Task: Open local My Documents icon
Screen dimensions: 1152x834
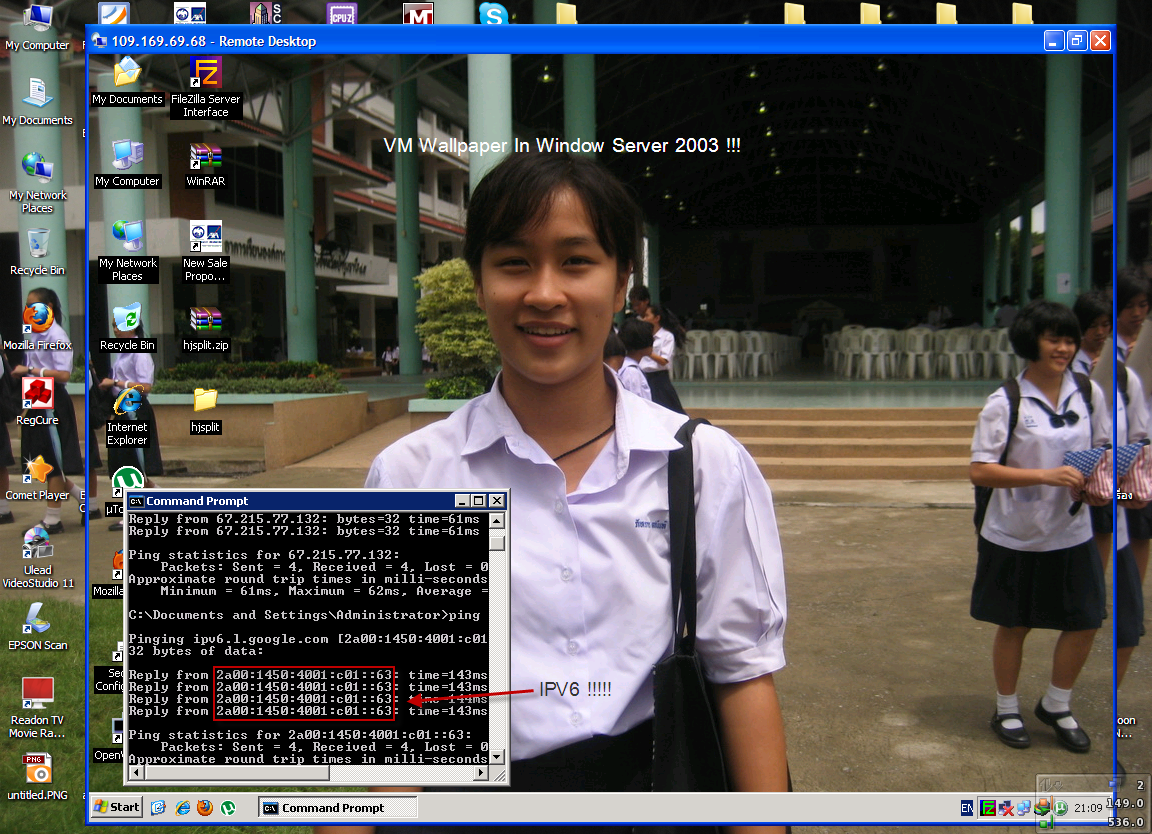Action: pos(37,101)
